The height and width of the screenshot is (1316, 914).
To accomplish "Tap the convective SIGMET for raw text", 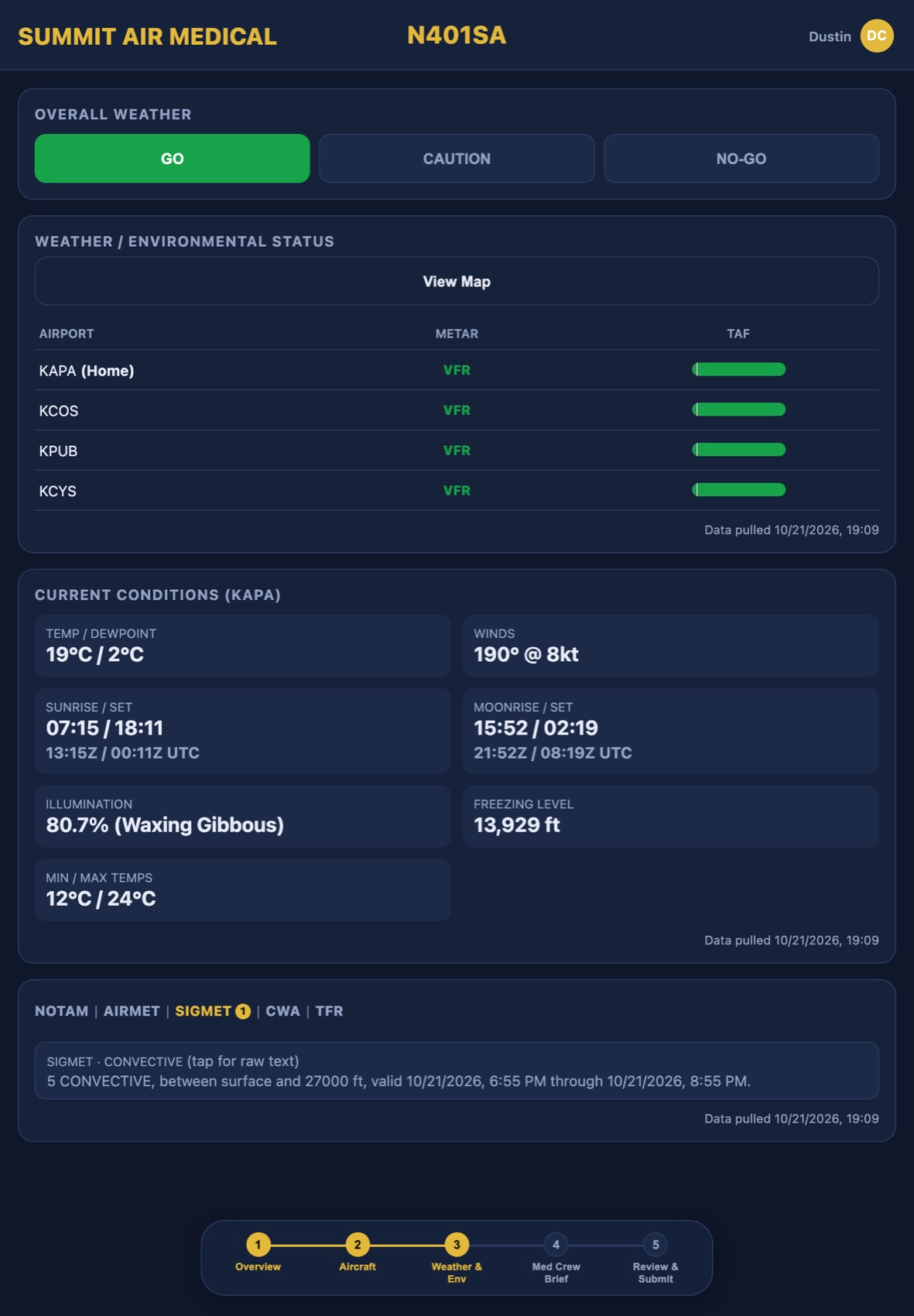I will (457, 1071).
